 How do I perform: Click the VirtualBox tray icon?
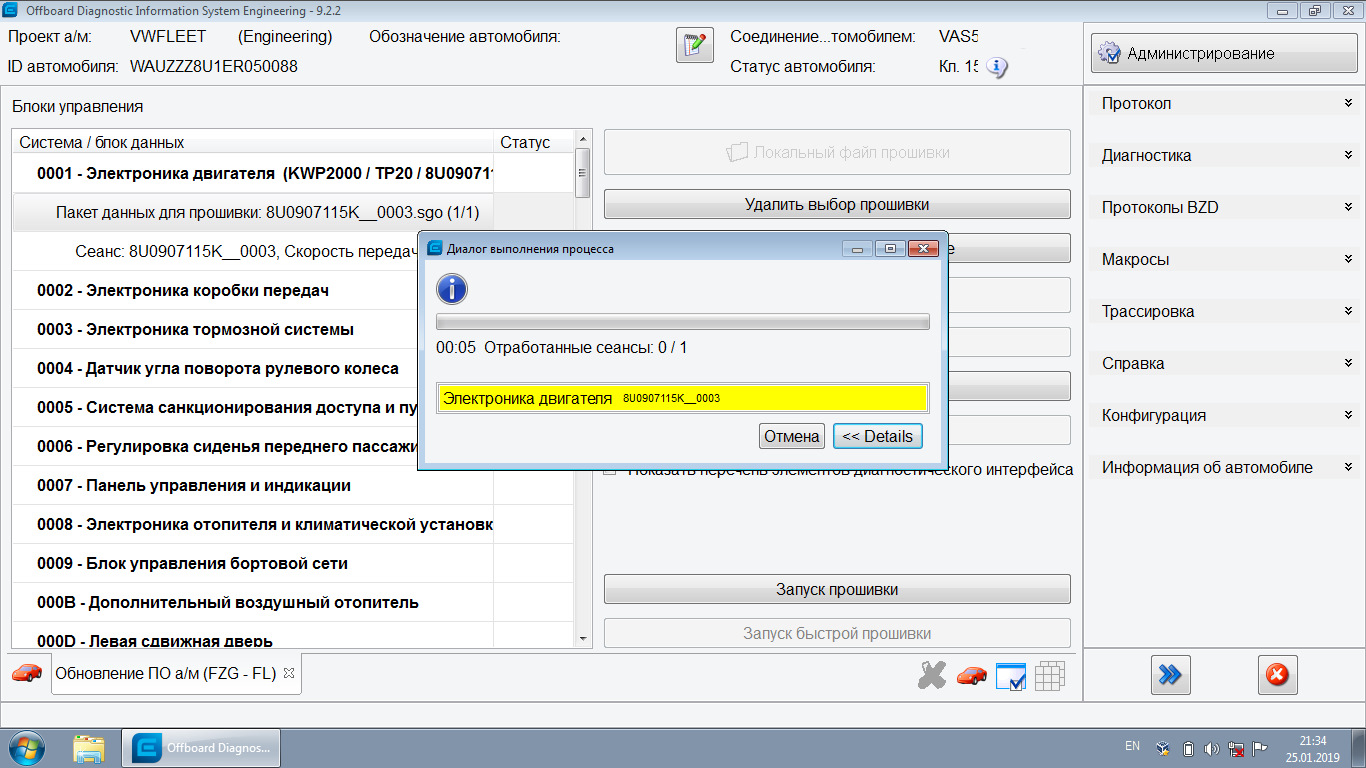[x=1162, y=748]
